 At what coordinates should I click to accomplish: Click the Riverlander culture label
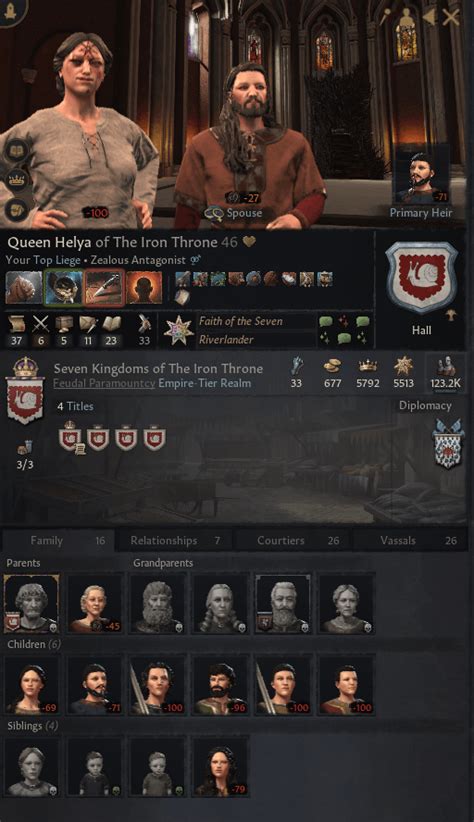tap(226, 339)
